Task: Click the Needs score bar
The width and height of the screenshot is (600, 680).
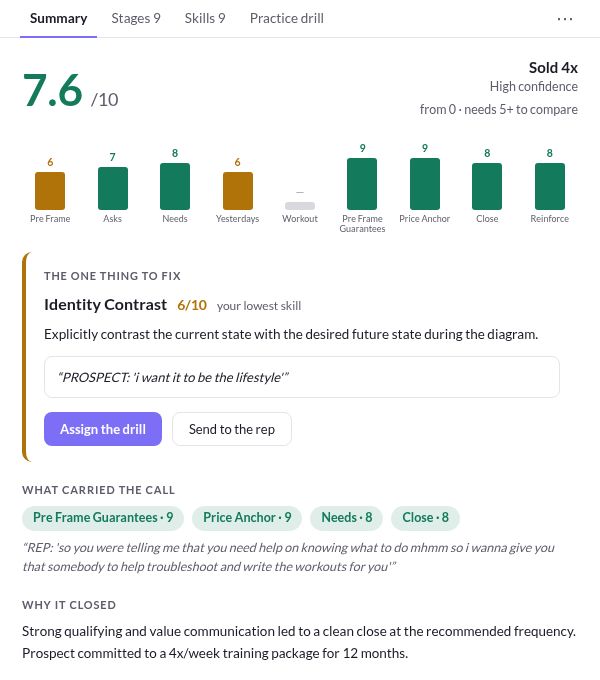Action: 175,186
